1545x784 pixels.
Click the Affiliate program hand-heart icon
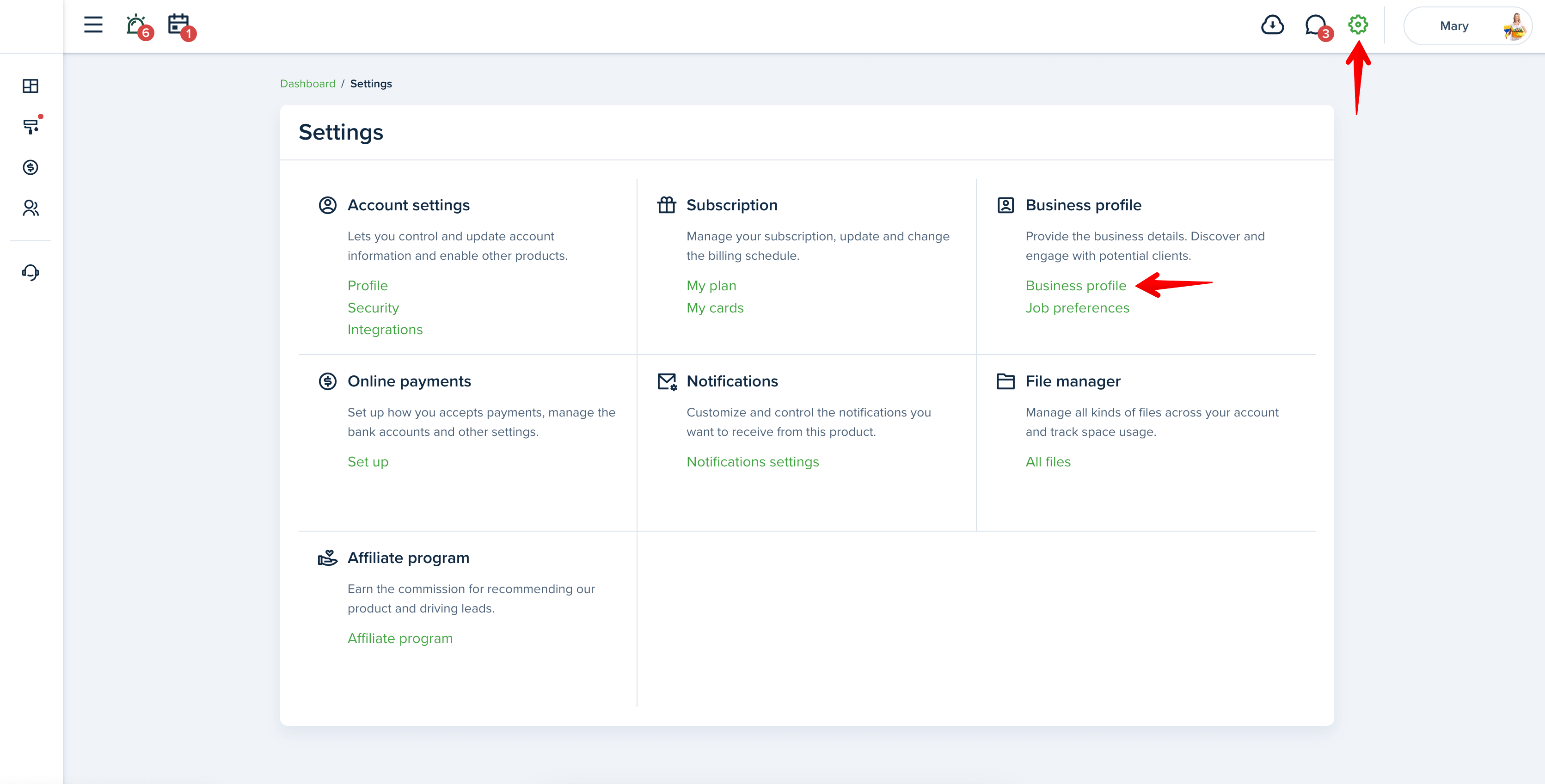click(x=327, y=558)
